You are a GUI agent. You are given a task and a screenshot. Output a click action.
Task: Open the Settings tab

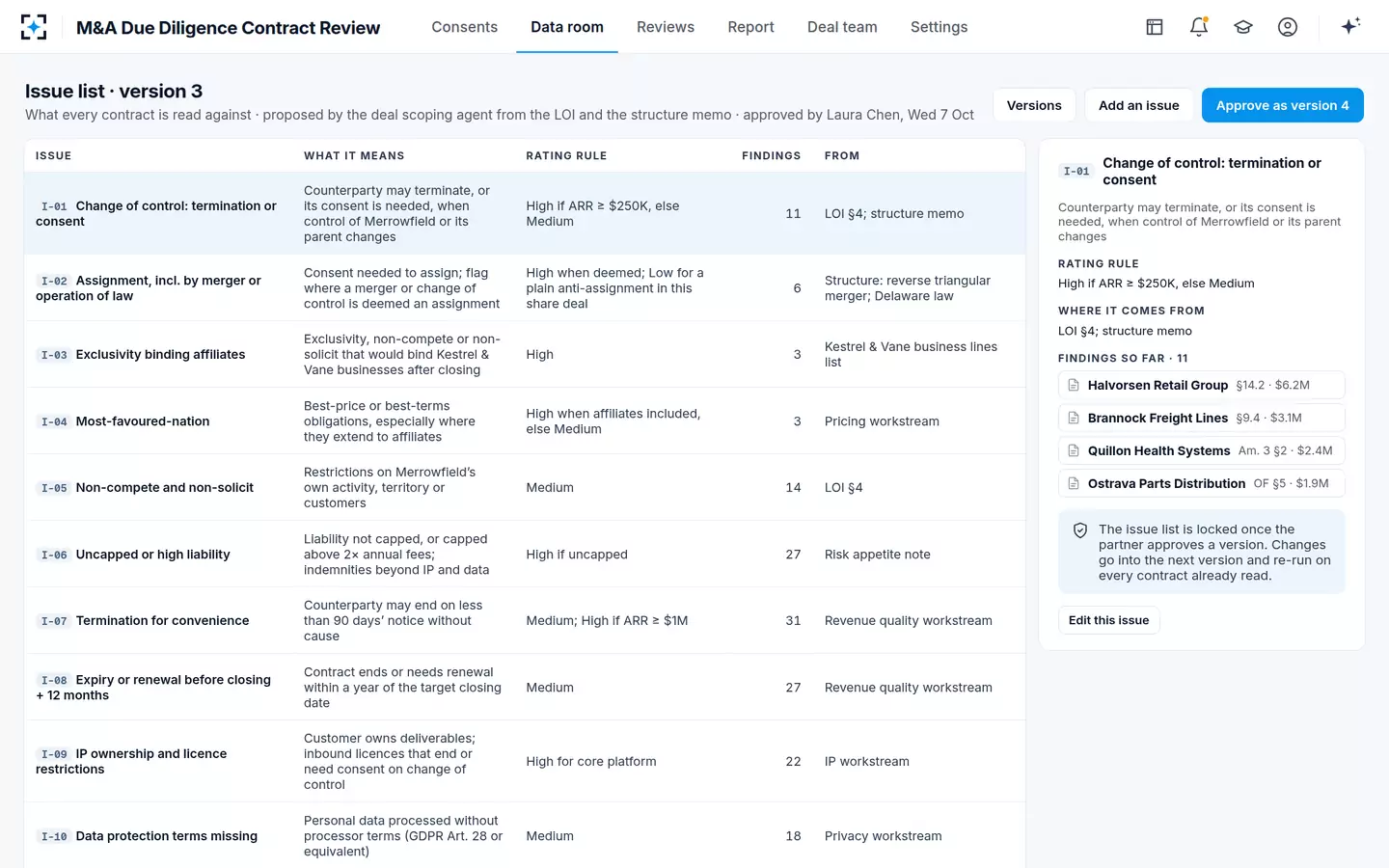(939, 27)
